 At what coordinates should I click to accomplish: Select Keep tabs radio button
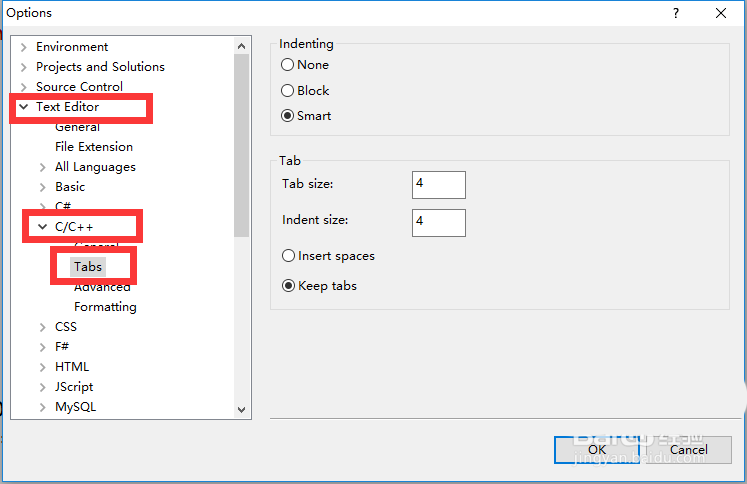pyautogui.click(x=289, y=286)
